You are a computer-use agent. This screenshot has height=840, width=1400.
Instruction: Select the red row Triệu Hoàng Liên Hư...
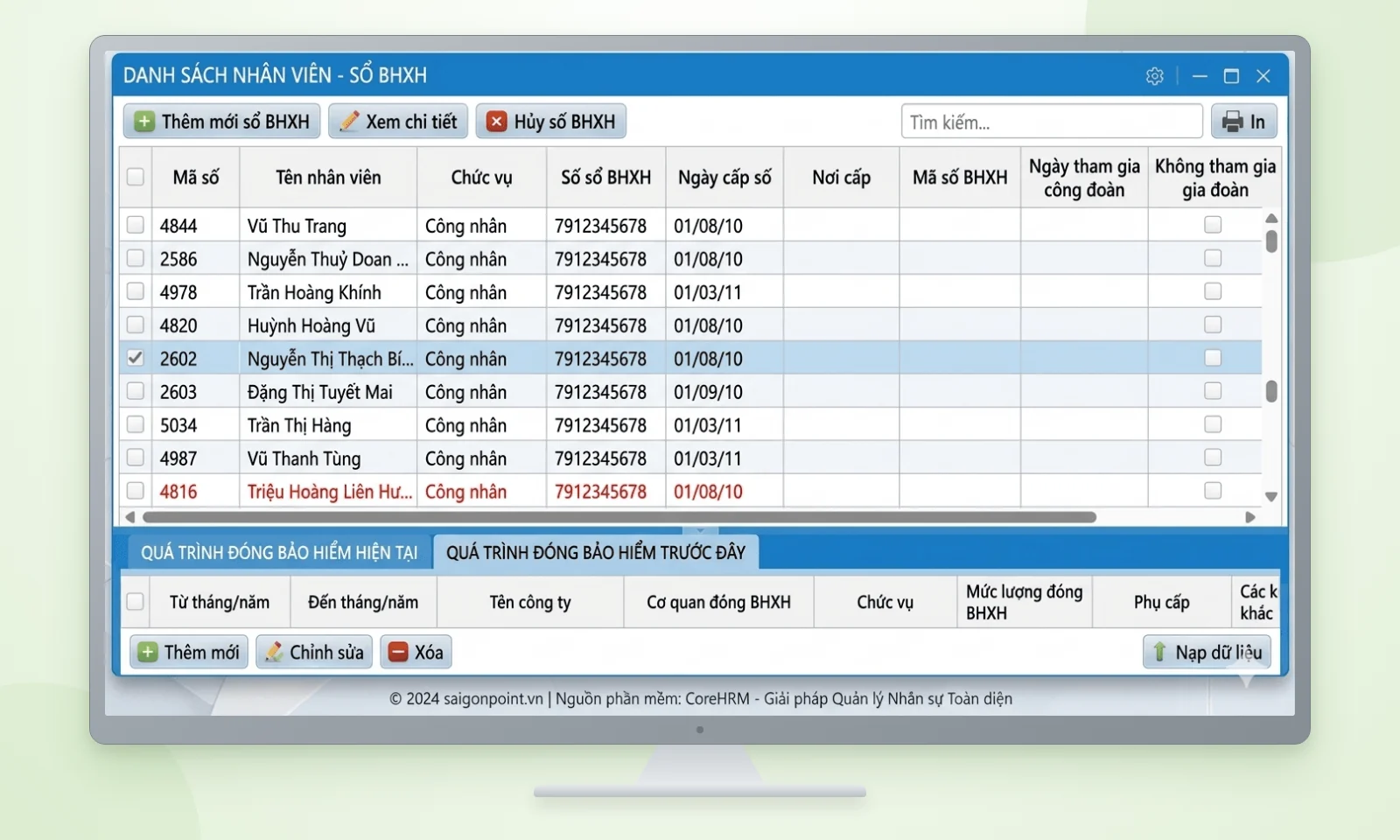tap(691, 492)
